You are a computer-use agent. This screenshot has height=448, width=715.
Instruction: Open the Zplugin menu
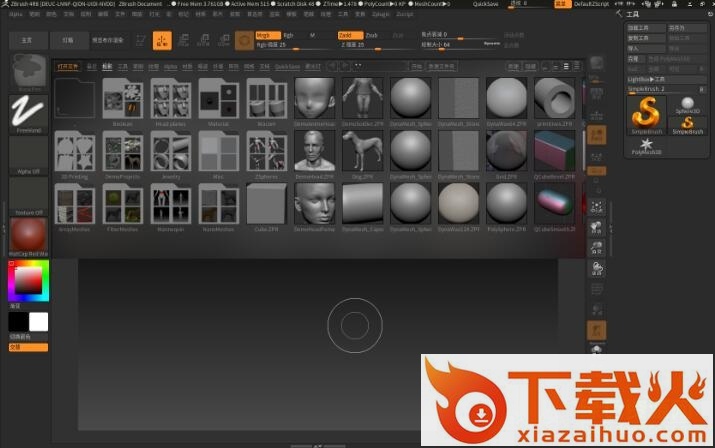pos(381,14)
